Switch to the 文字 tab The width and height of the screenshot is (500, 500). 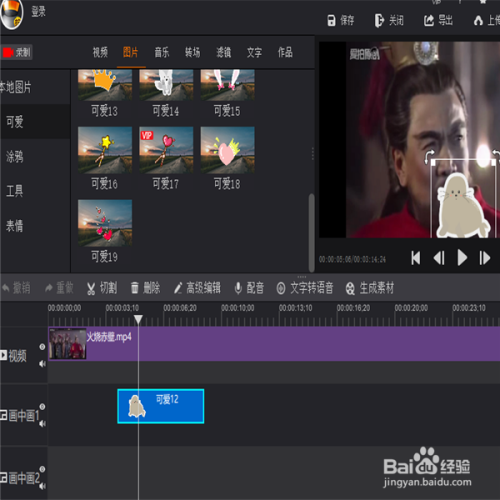[x=254, y=52]
